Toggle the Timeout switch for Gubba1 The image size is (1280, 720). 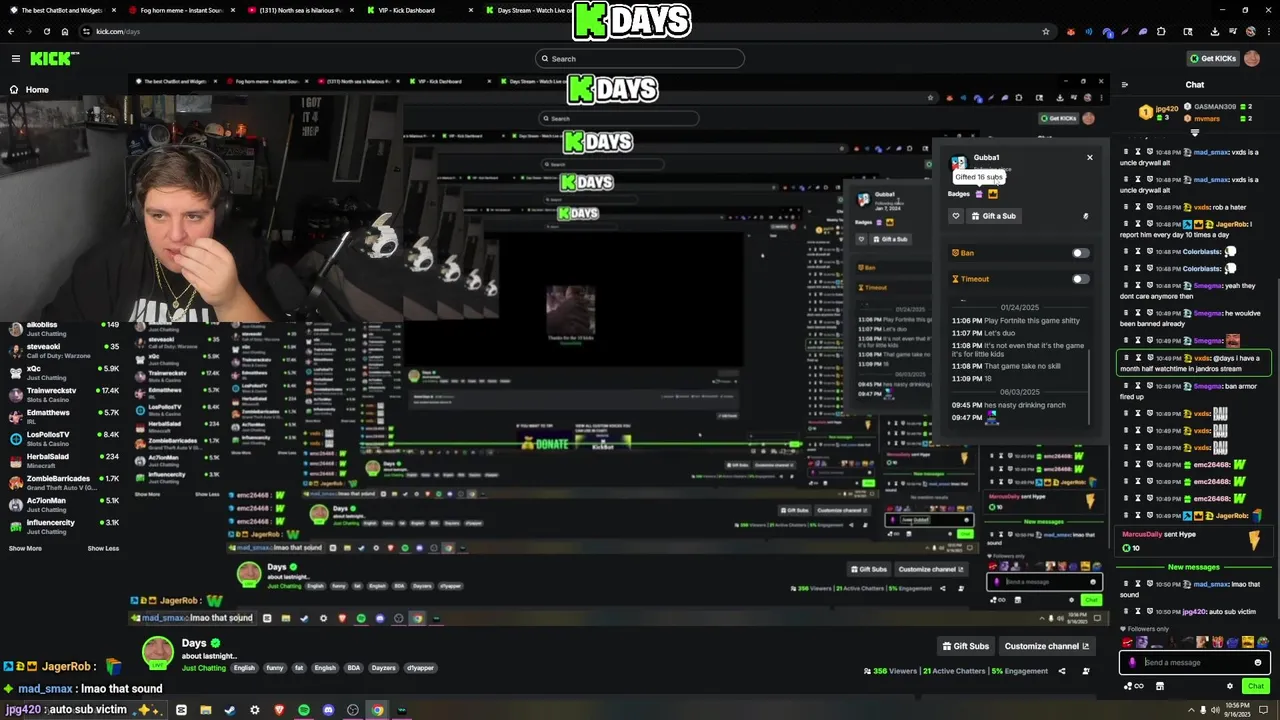coord(1080,279)
